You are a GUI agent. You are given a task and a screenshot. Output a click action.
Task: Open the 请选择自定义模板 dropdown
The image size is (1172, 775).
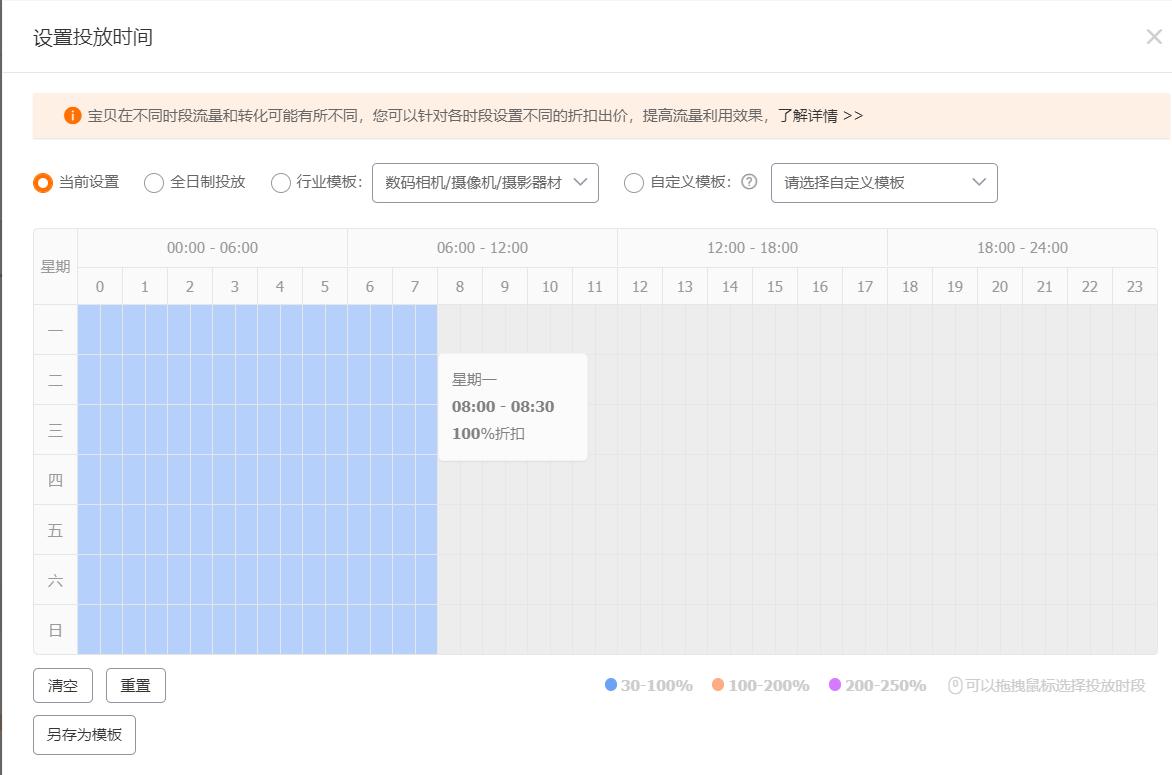pyautogui.click(x=884, y=183)
